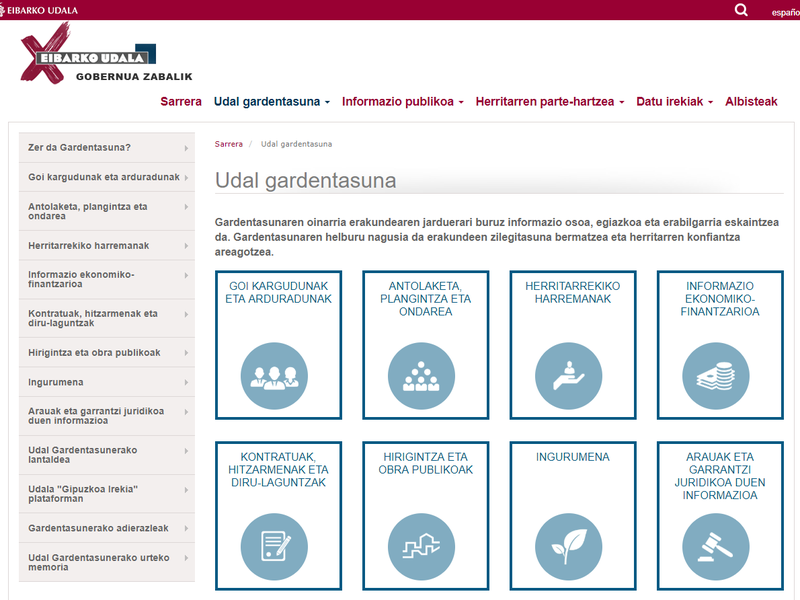The width and height of the screenshot is (800, 600).
Task: Click GOI KARGUDUNAK ETA ARDURADUNAK card title
Action: [279, 292]
